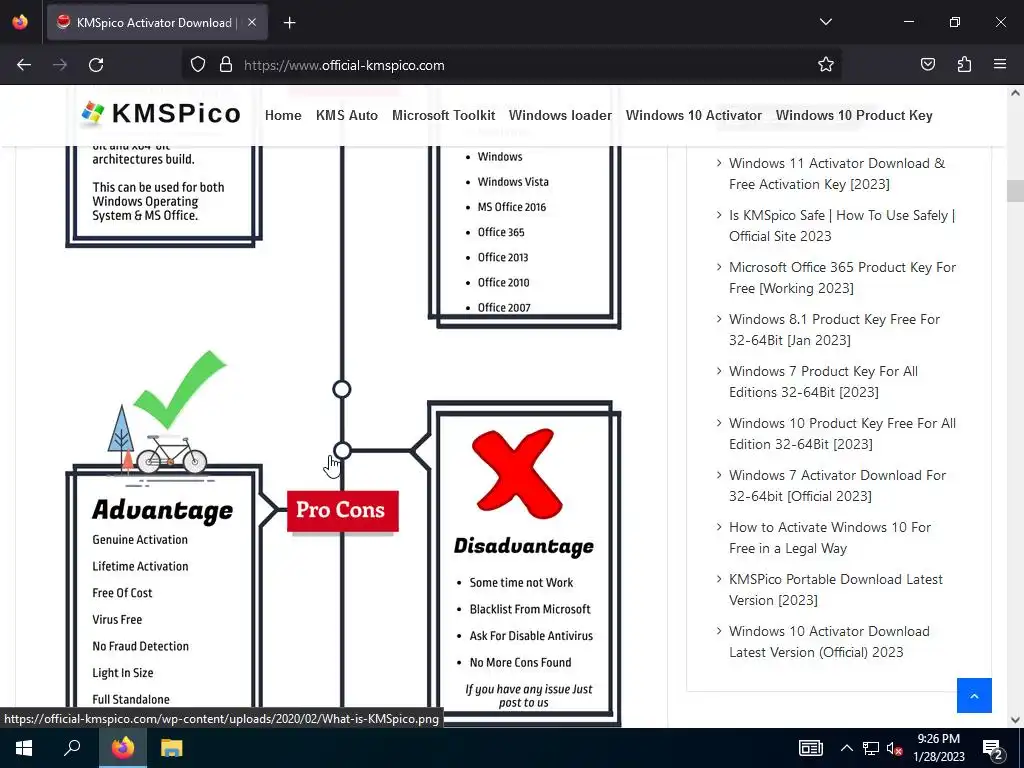1024x768 pixels.
Task: Click the red X disadvantage image
Action: (517, 473)
